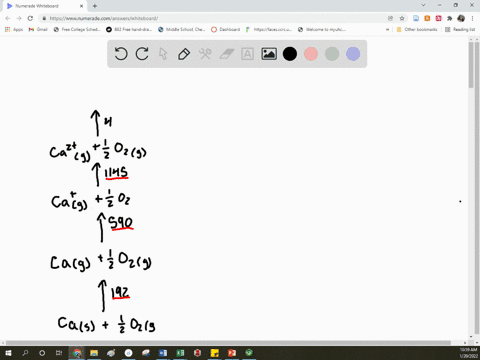
Task: Open the Windows Start menu
Action: click(x=8, y=353)
